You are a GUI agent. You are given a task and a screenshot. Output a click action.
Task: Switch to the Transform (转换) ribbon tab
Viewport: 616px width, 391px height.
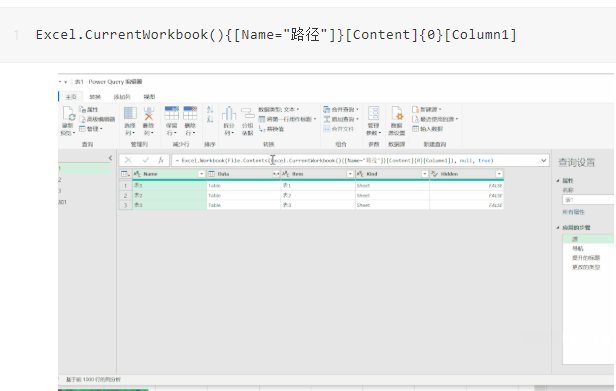pyautogui.click(x=95, y=97)
